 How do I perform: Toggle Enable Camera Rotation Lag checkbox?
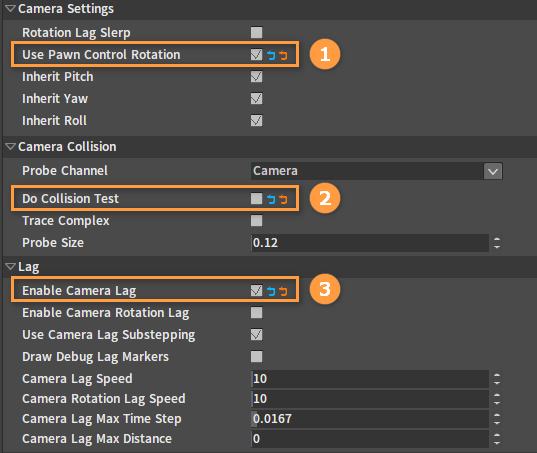point(257,313)
